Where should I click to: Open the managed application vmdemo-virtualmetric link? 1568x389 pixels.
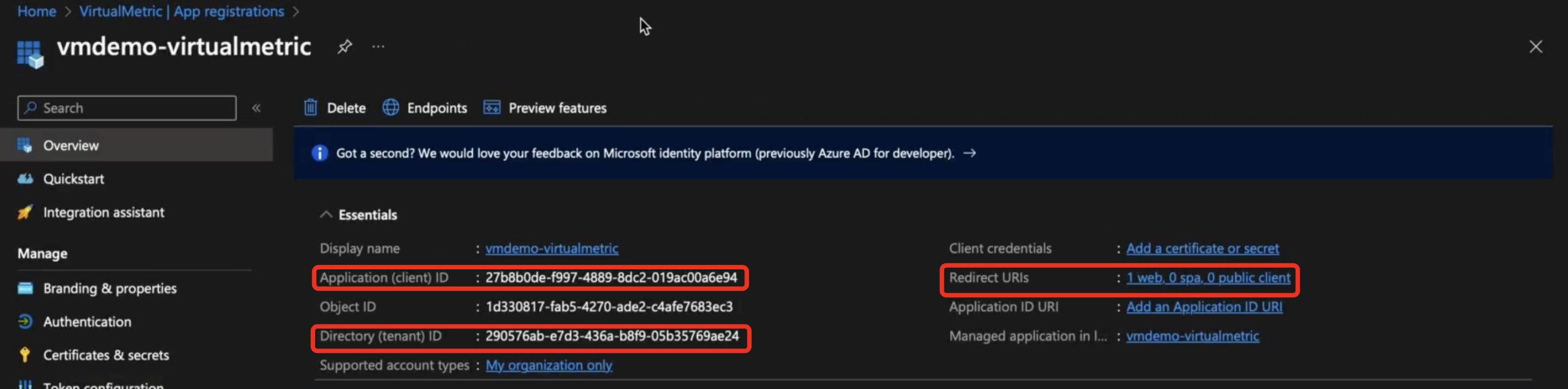(1193, 336)
